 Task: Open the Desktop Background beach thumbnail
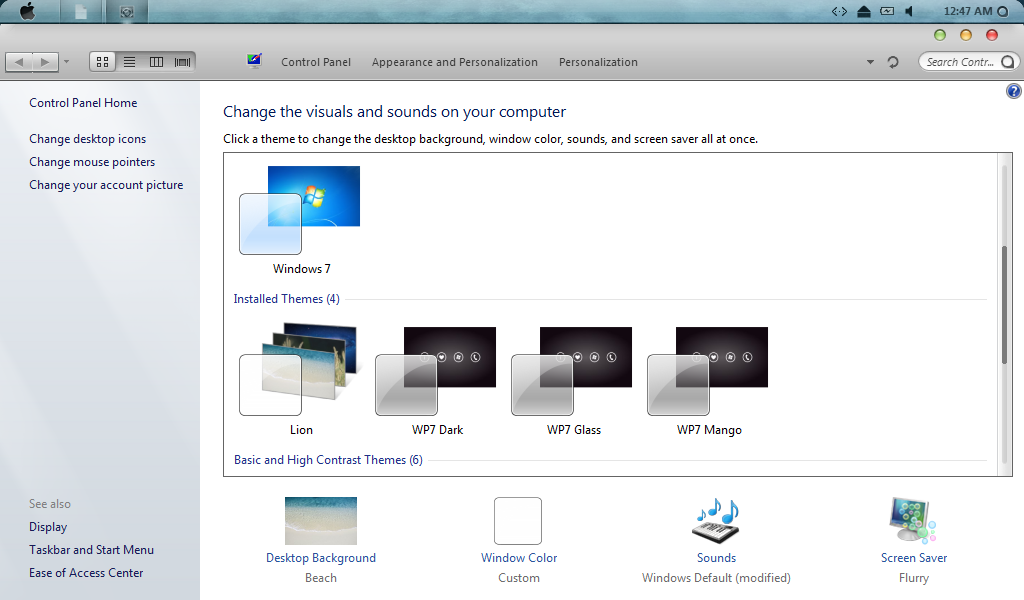[x=321, y=521]
